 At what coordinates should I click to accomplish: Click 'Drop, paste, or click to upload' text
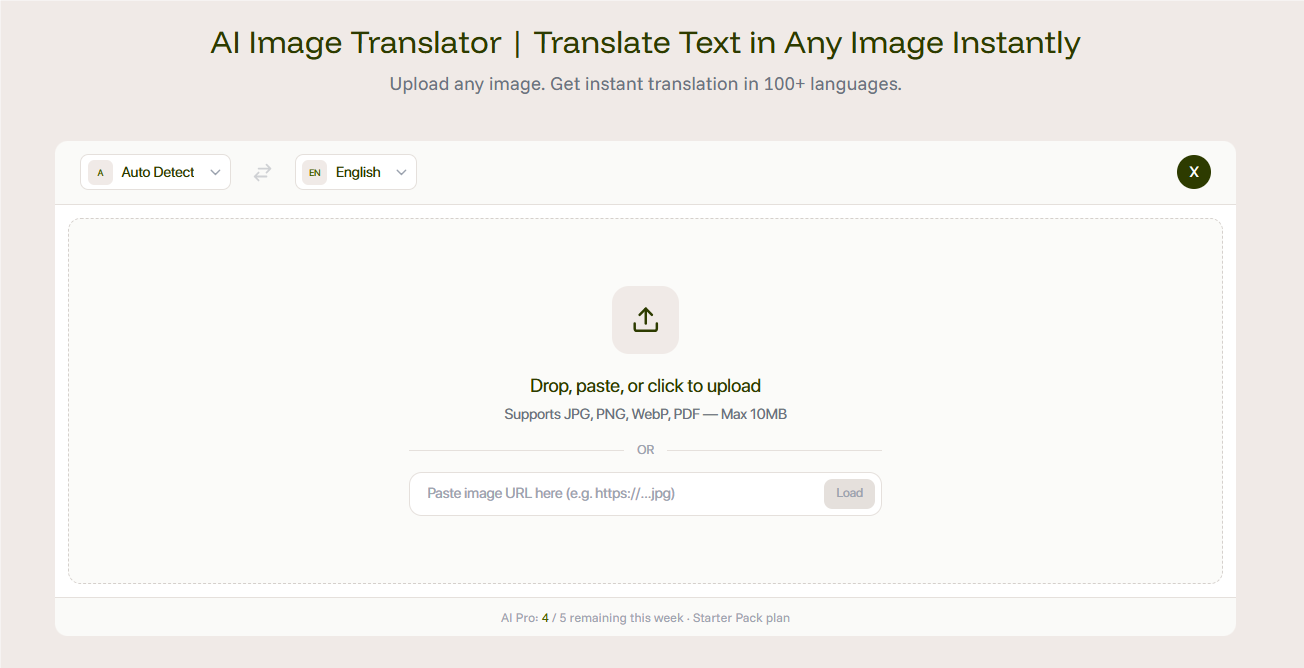[645, 386]
